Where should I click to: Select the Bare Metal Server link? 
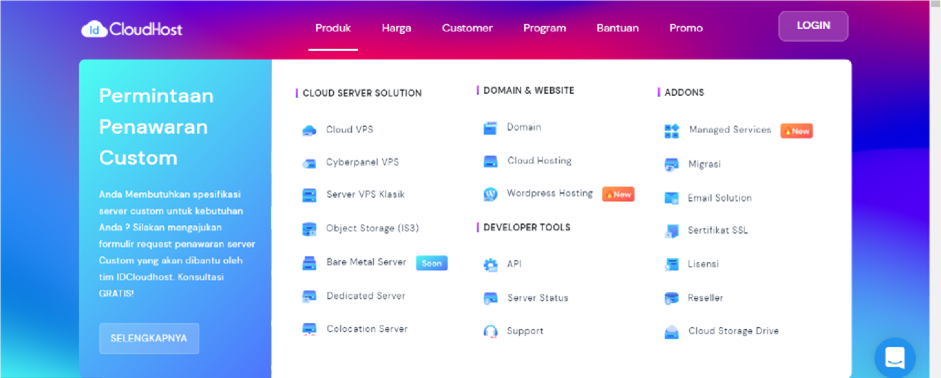(367, 262)
